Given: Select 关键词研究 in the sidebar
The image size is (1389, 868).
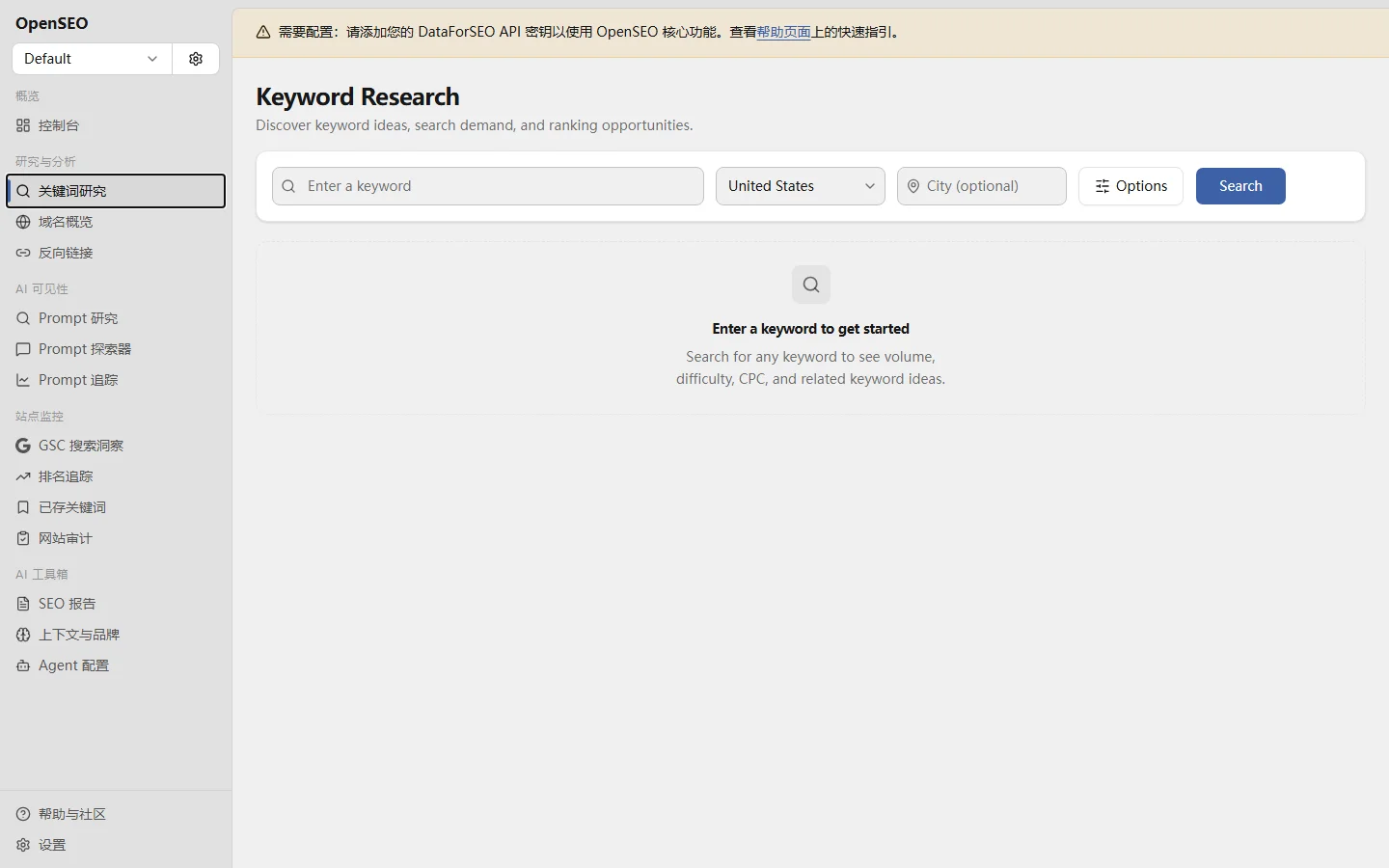Looking at the screenshot, I should (x=116, y=191).
